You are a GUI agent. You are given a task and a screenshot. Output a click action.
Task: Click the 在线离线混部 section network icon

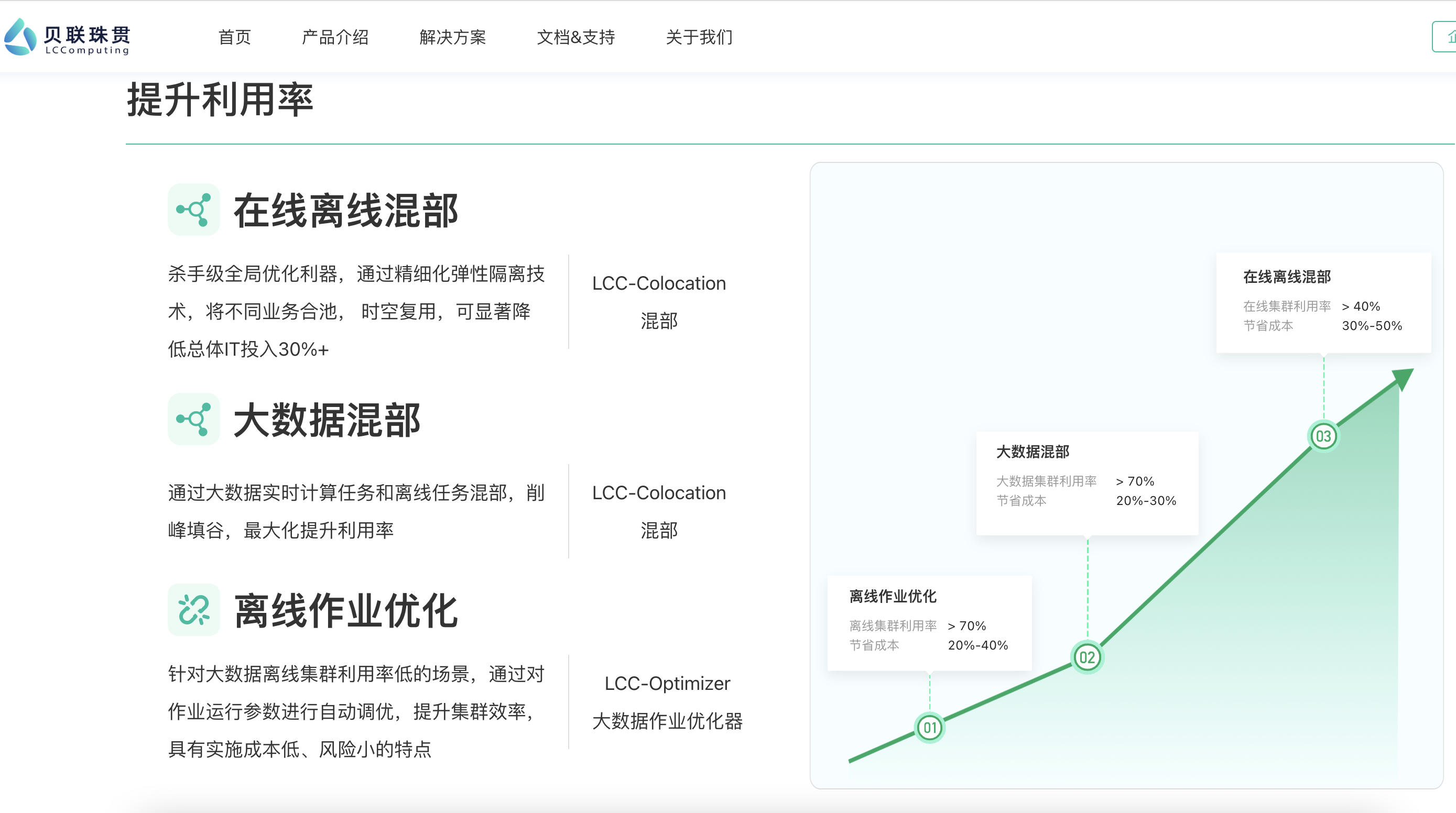(x=193, y=210)
